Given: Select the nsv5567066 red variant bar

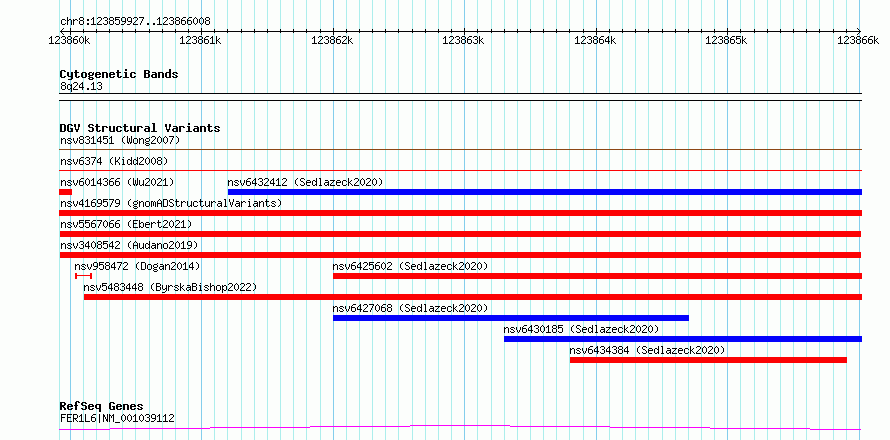Looking at the screenshot, I should click(460, 234).
